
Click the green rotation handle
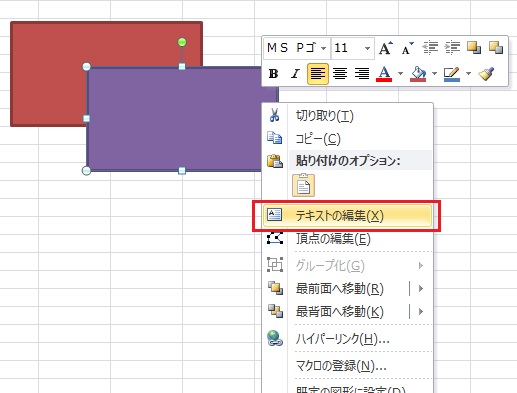pos(182,42)
